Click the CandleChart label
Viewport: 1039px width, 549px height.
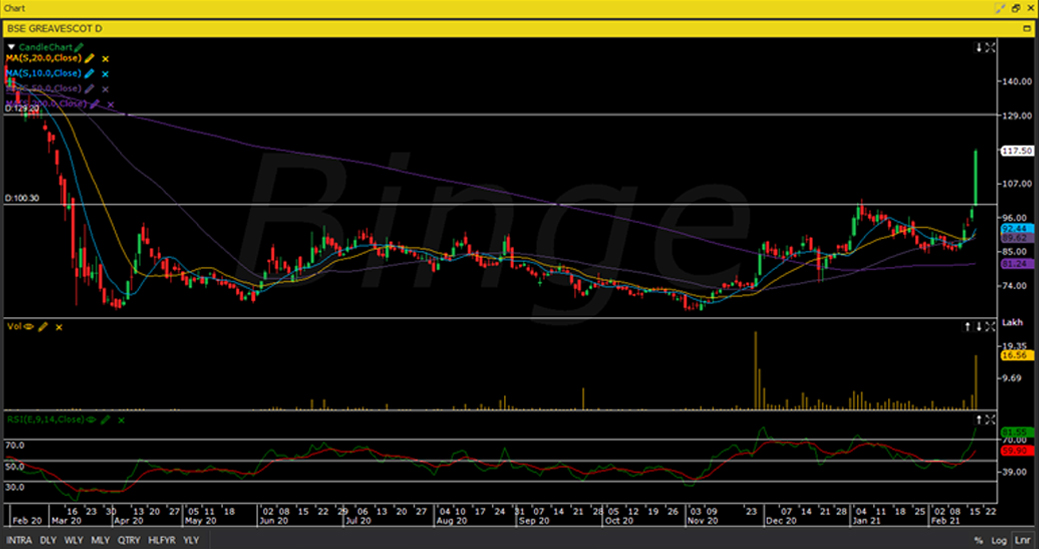(46, 48)
